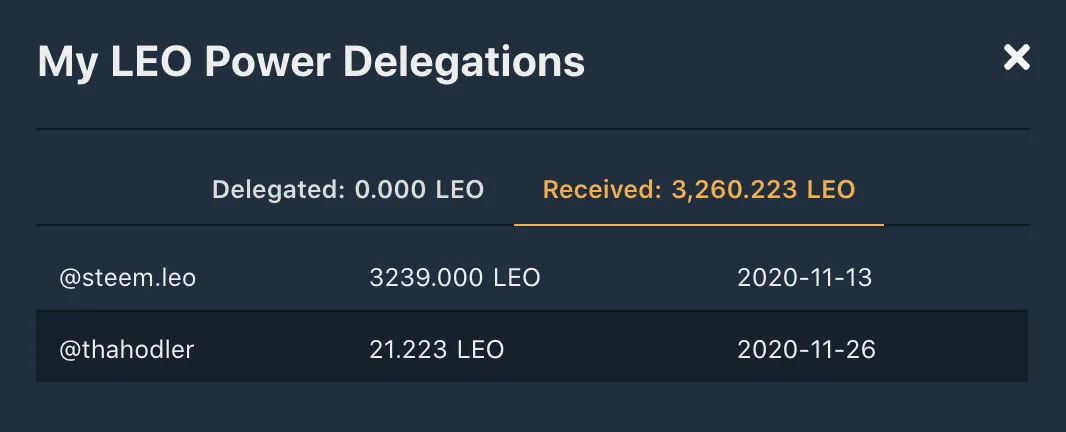The width and height of the screenshot is (1066, 432).
Task: Click the word My in the heading
Action: [x=66, y=63]
